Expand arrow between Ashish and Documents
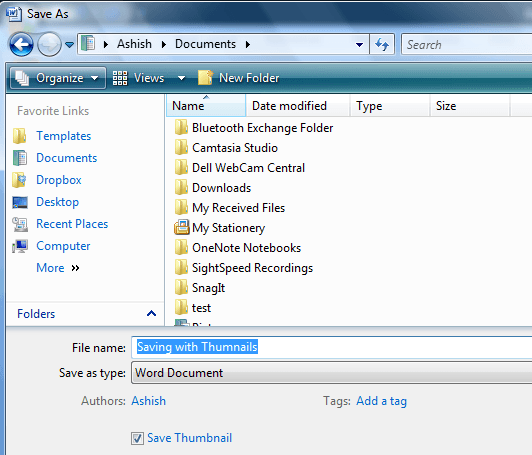 tap(164, 44)
